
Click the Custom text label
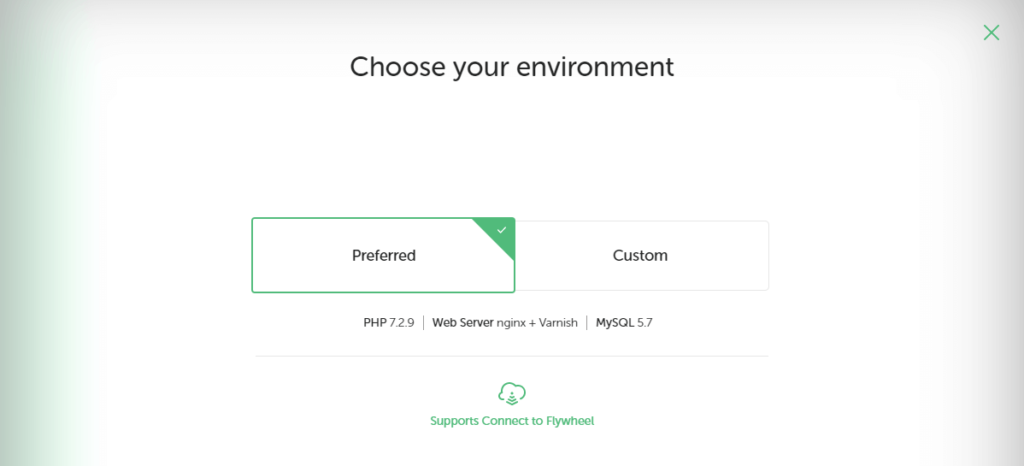coord(641,255)
